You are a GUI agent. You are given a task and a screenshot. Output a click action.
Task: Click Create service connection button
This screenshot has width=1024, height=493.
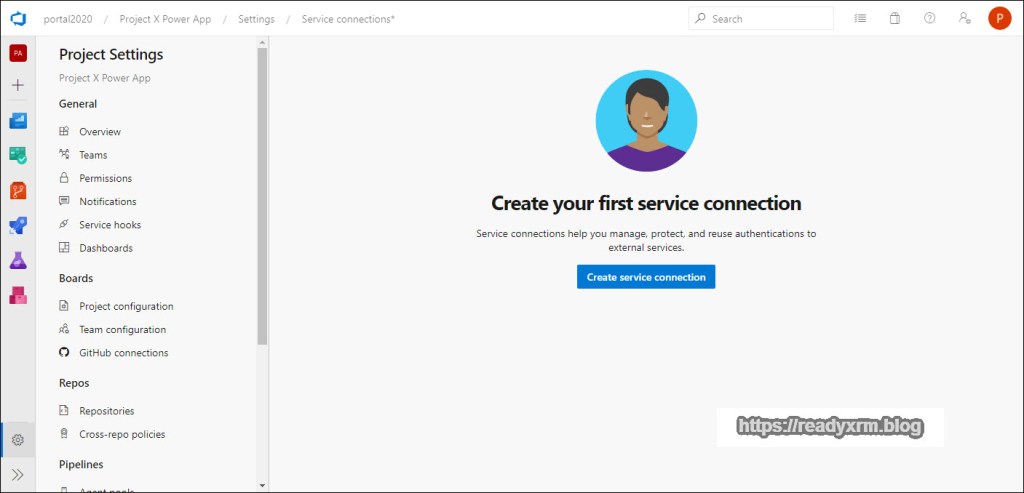(646, 277)
